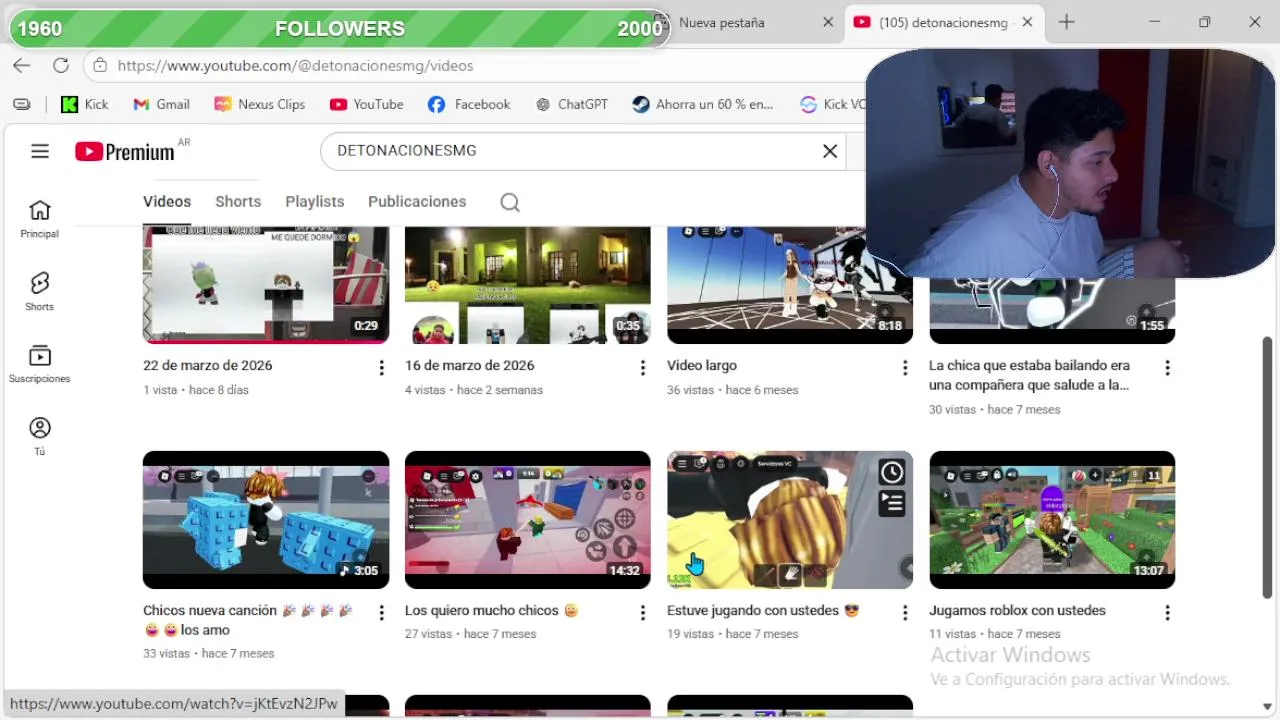Viewport: 1280px width, 720px height.
Task: Open options for 22 de marzo de 2026 video
Action: pos(381,368)
